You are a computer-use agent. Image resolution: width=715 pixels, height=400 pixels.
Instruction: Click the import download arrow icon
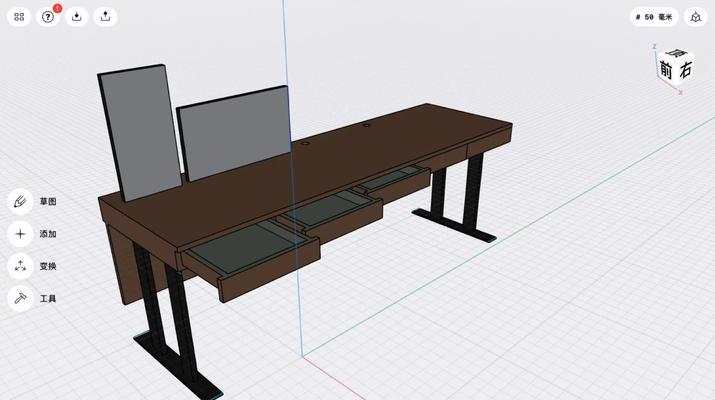(x=77, y=17)
